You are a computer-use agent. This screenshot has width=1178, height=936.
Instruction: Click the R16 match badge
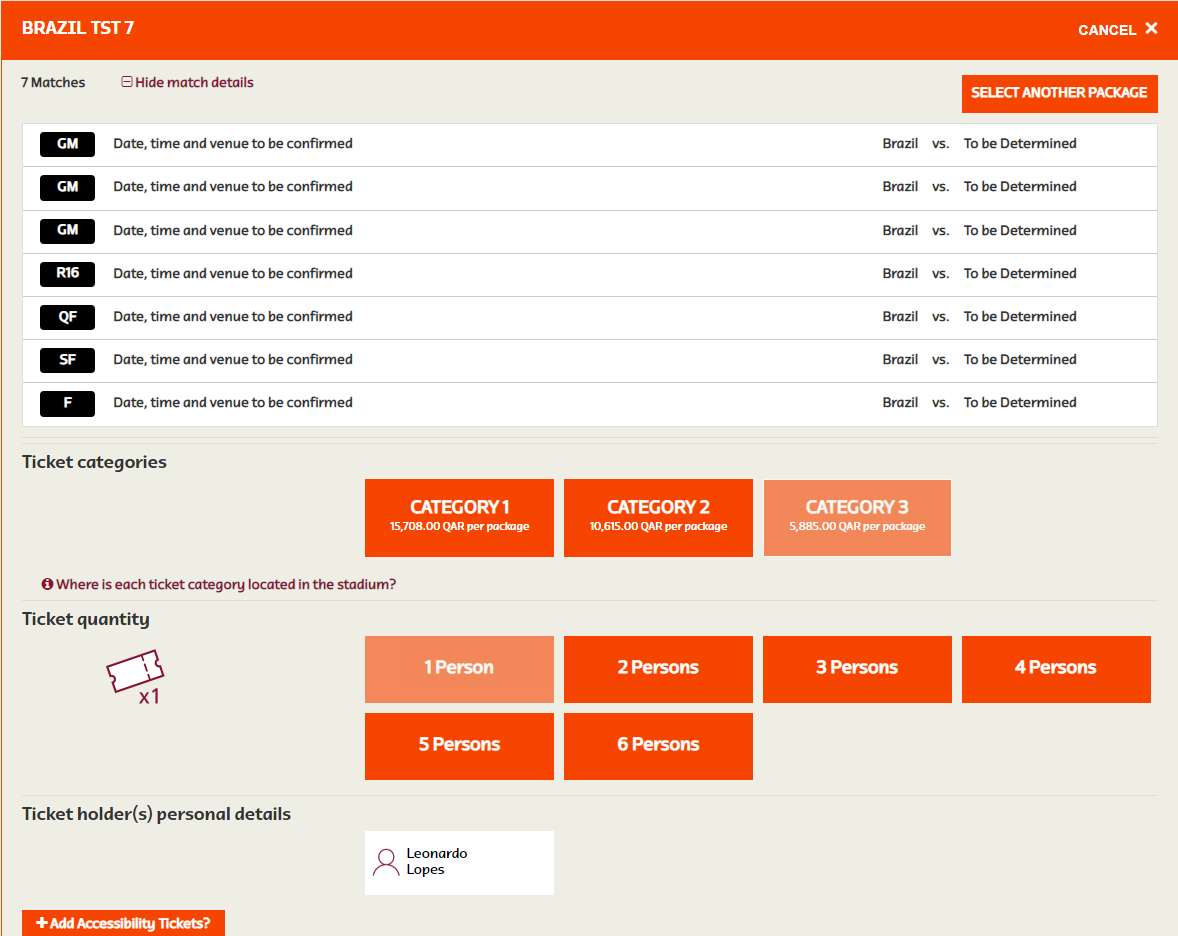[68, 273]
